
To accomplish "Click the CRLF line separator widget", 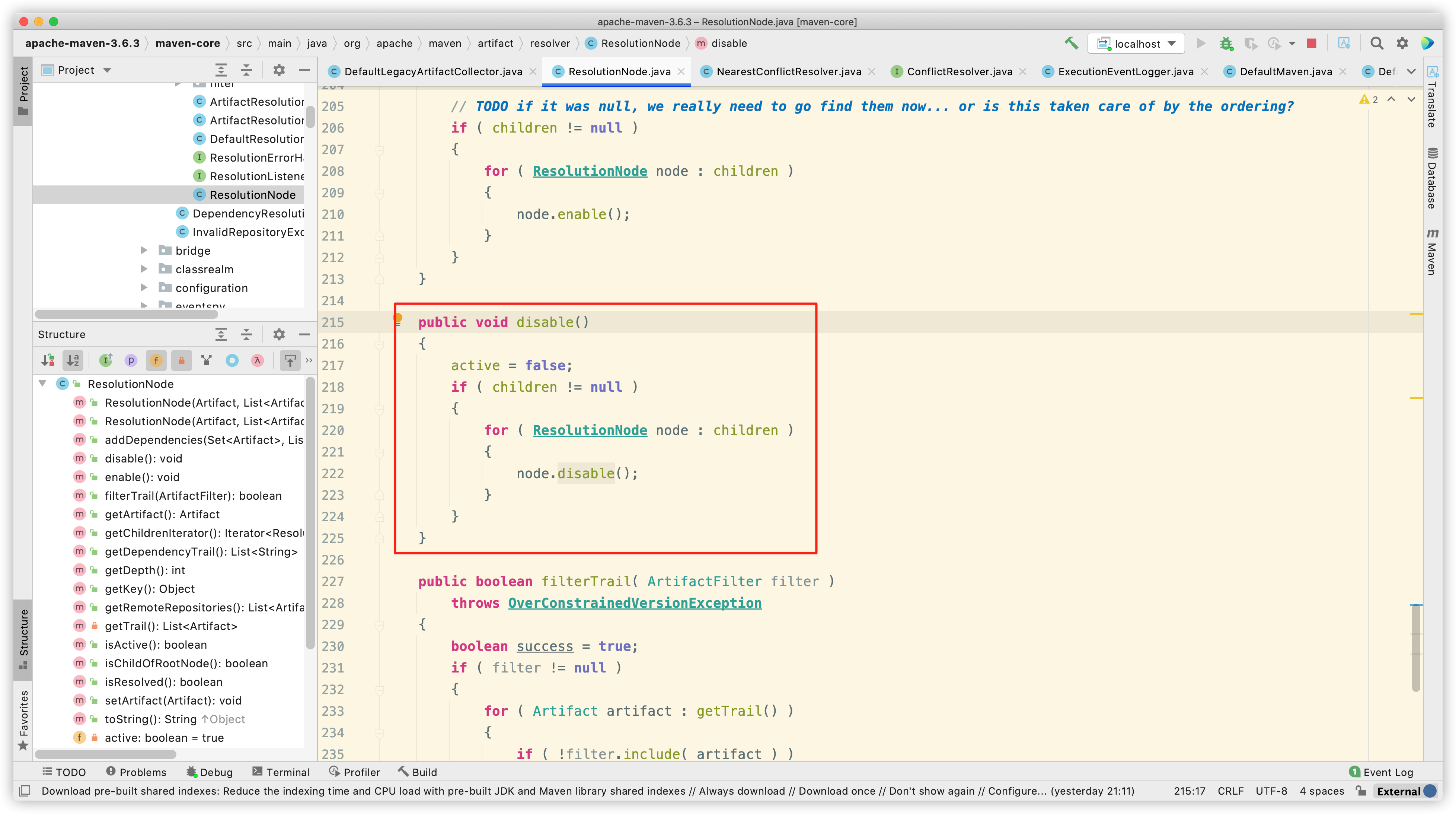I will tap(1230, 791).
